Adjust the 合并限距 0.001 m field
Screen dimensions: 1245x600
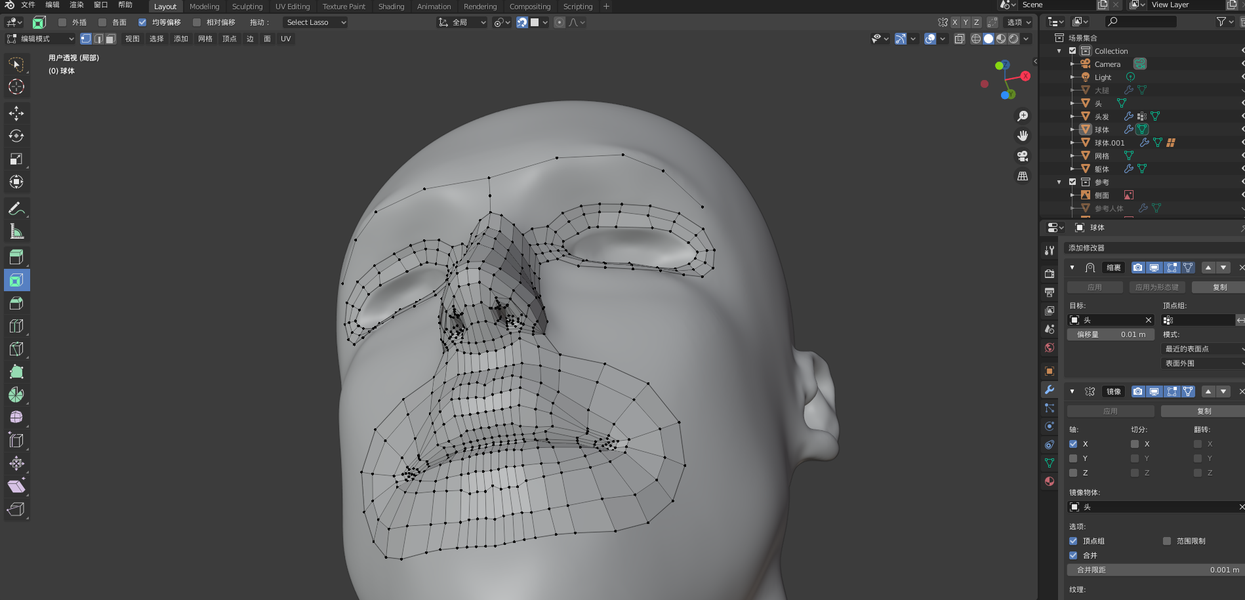1156,570
